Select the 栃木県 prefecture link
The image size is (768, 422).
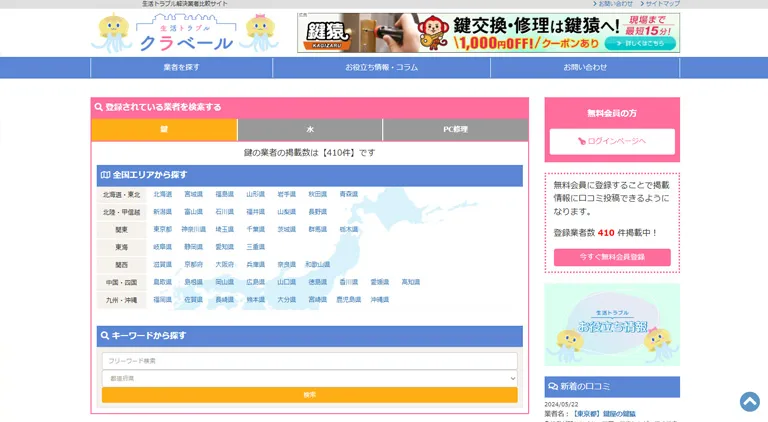point(348,229)
